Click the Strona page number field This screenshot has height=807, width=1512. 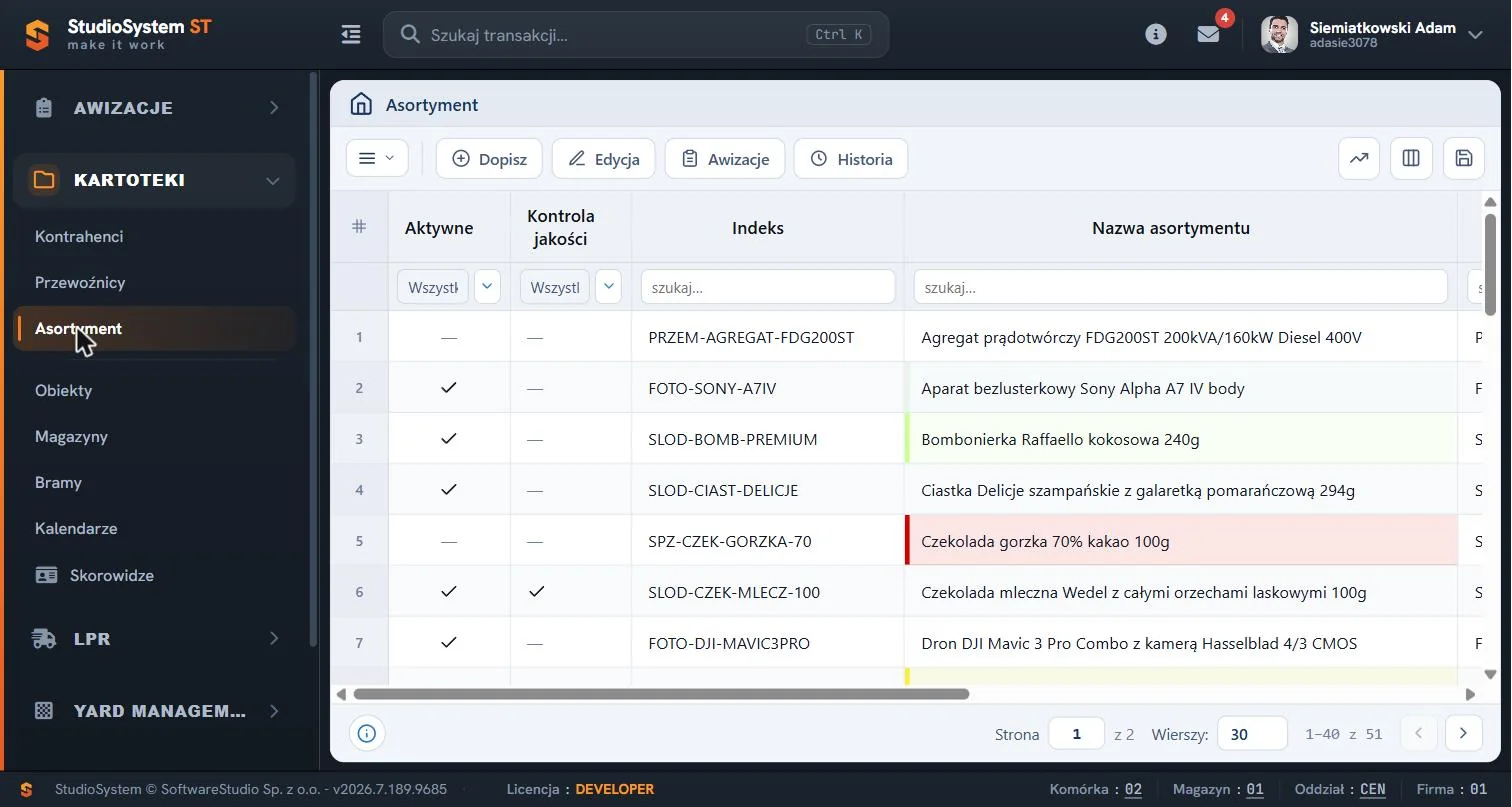(1076, 734)
